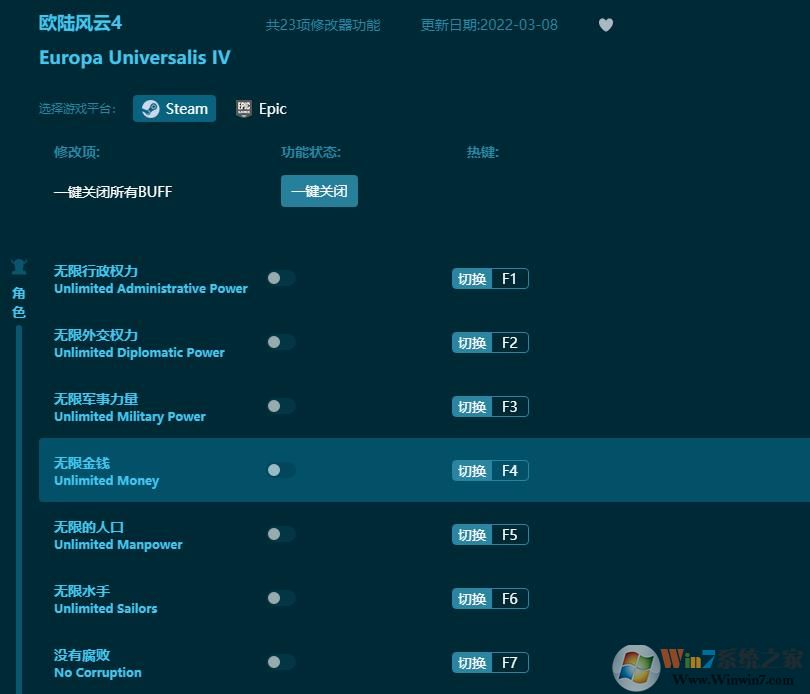
Task: Toggle Unlimited Military Power switch
Action: tap(281, 406)
